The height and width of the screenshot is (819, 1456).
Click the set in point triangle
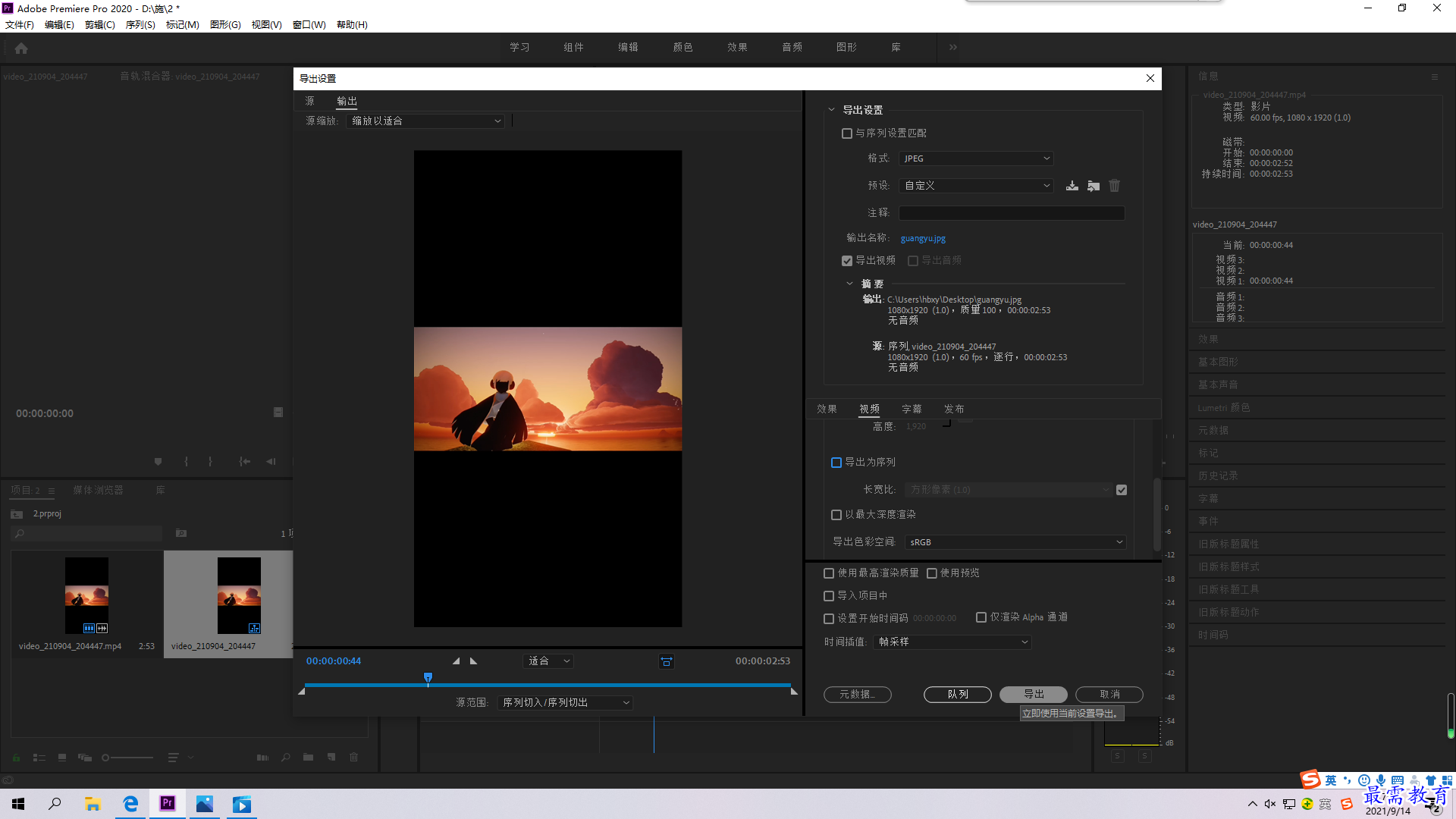456,661
